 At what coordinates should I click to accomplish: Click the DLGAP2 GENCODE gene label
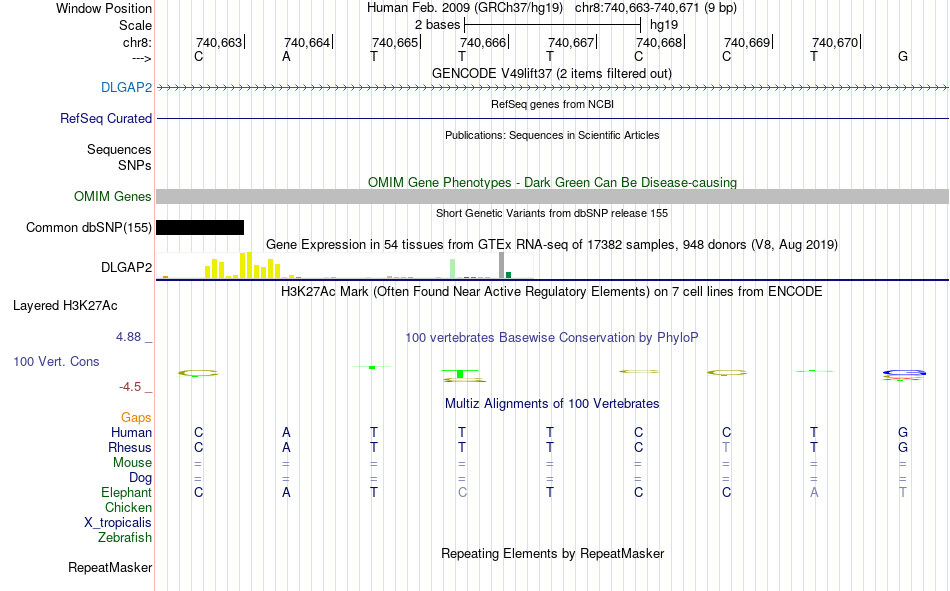126,87
